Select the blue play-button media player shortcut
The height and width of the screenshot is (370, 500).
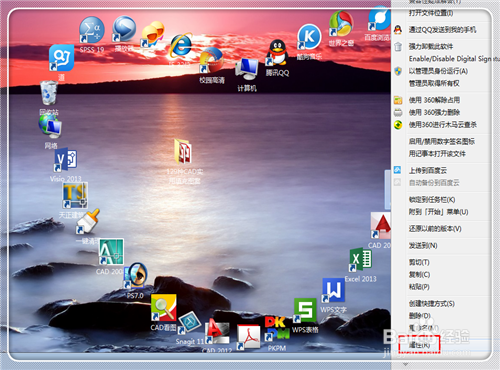click(124, 33)
